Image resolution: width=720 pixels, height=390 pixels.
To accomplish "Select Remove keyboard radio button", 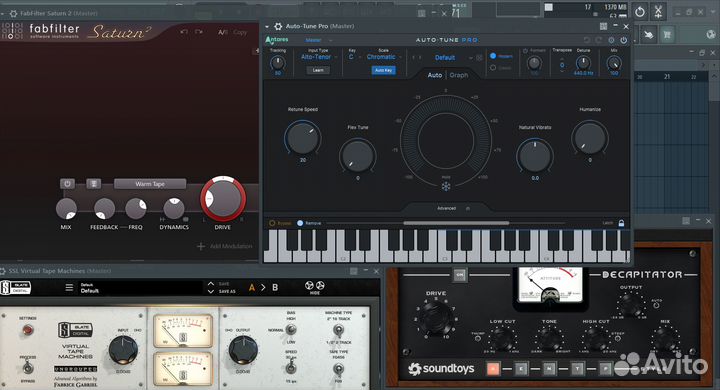I will tap(300, 223).
